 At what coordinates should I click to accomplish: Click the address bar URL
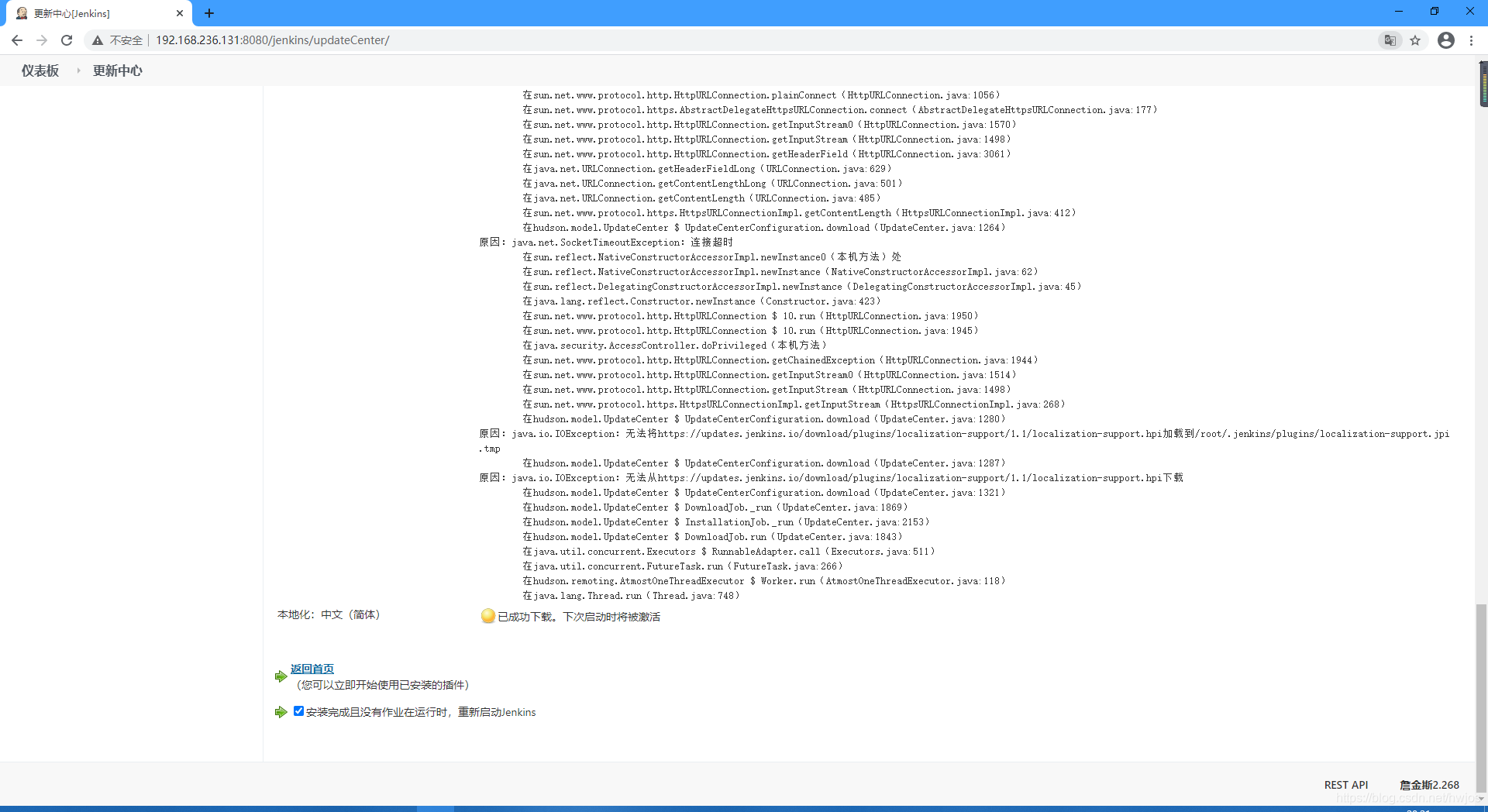[x=273, y=40]
